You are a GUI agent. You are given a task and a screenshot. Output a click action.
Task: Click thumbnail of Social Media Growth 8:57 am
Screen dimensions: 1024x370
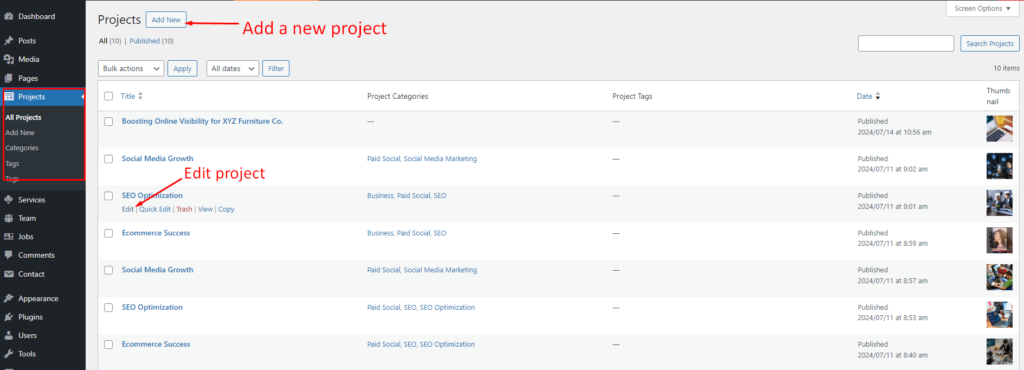coord(999,277)
